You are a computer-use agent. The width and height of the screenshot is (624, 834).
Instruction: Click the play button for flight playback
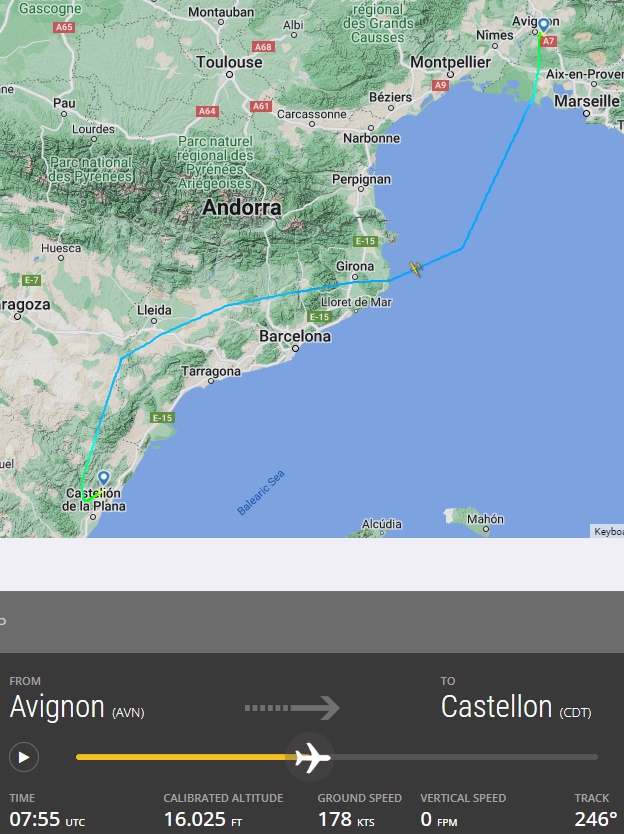coord(24,757)
